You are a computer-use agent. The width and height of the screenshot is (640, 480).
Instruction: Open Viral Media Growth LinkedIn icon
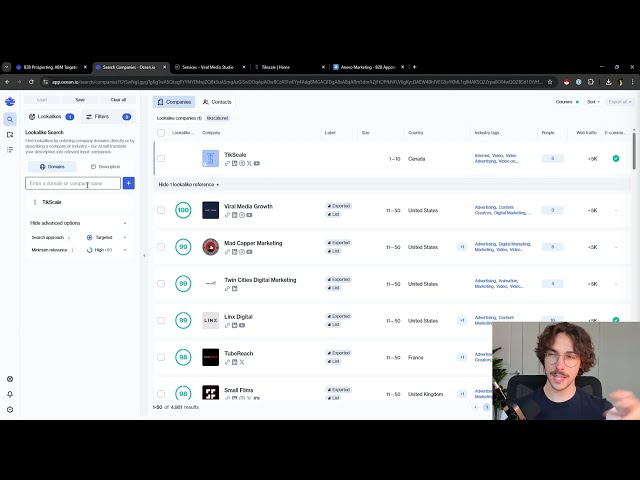pos(235,215)
